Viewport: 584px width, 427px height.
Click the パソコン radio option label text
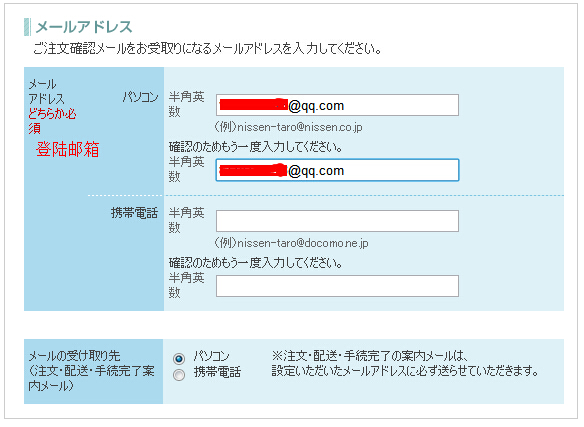point(211,357)
